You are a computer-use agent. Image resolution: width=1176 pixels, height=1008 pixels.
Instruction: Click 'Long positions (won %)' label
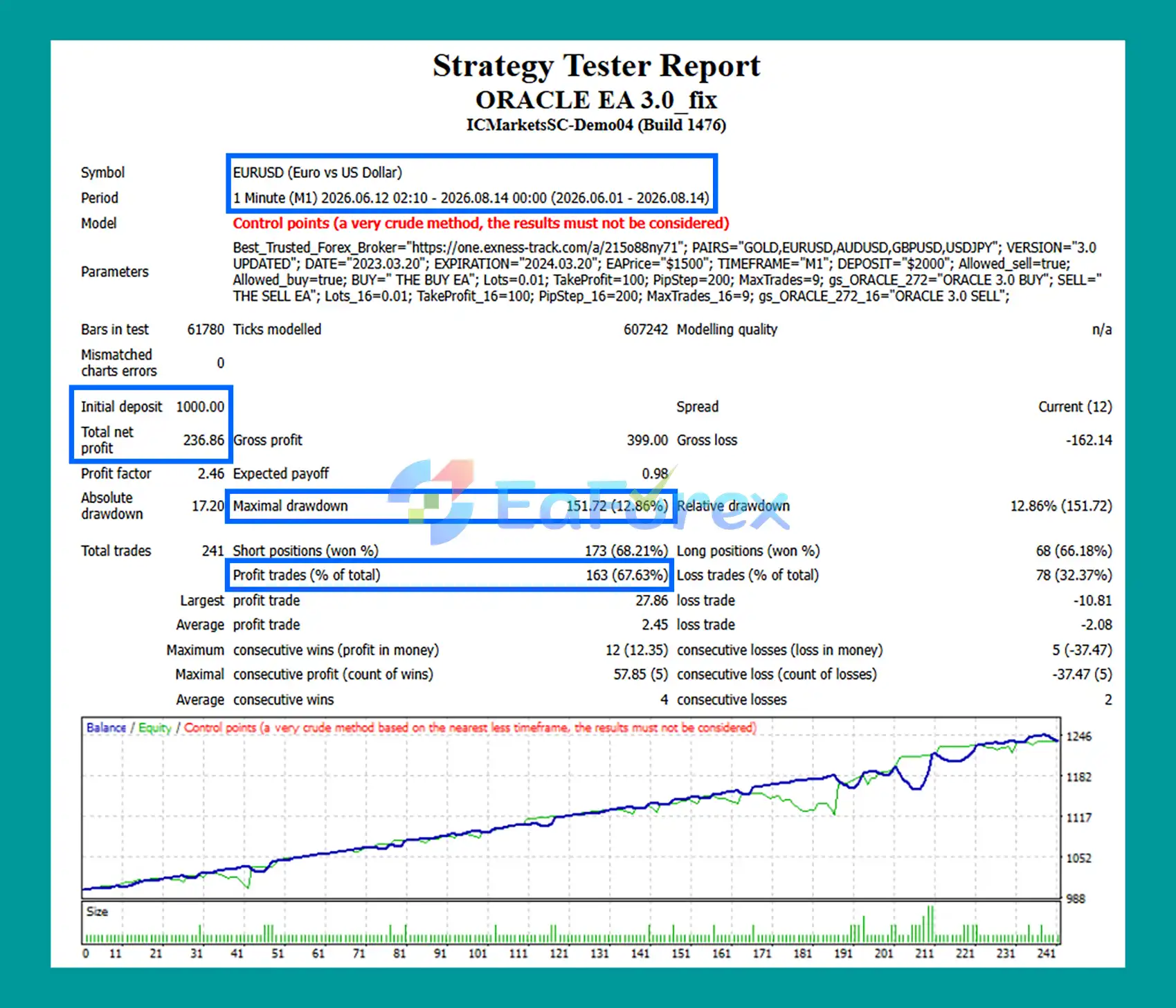[x=748, y=551]
